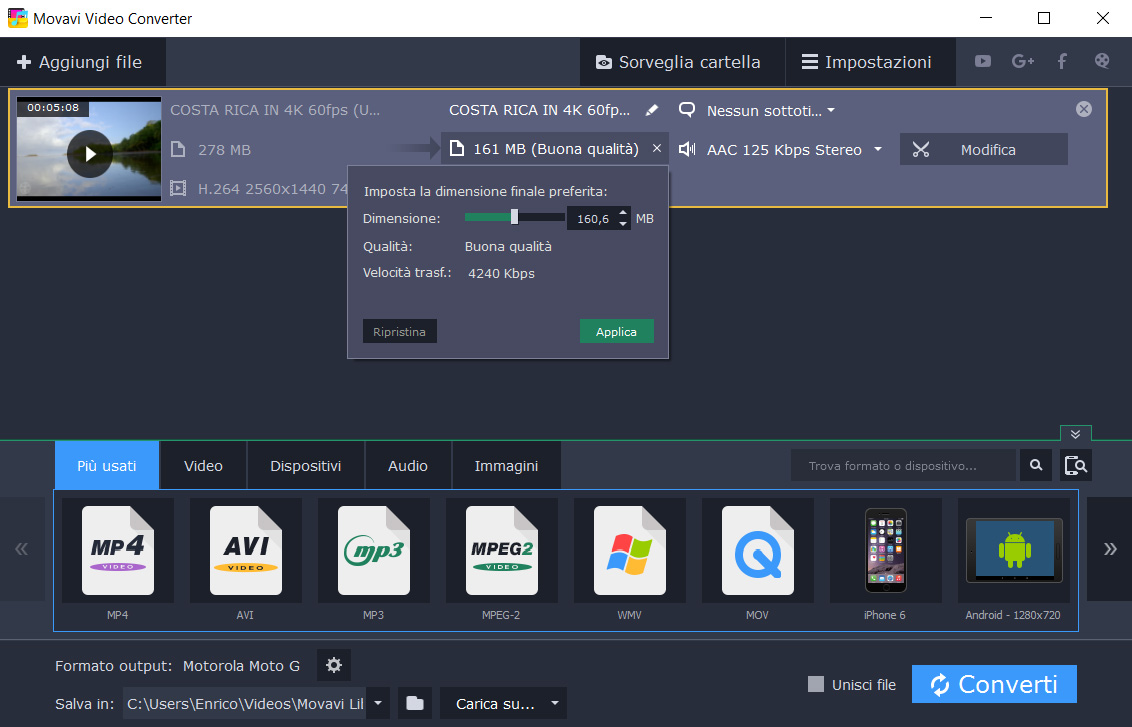The image size is (1132, 727).
Task: Open the help lifebuoy icon
Action: tap(1102, 61)
